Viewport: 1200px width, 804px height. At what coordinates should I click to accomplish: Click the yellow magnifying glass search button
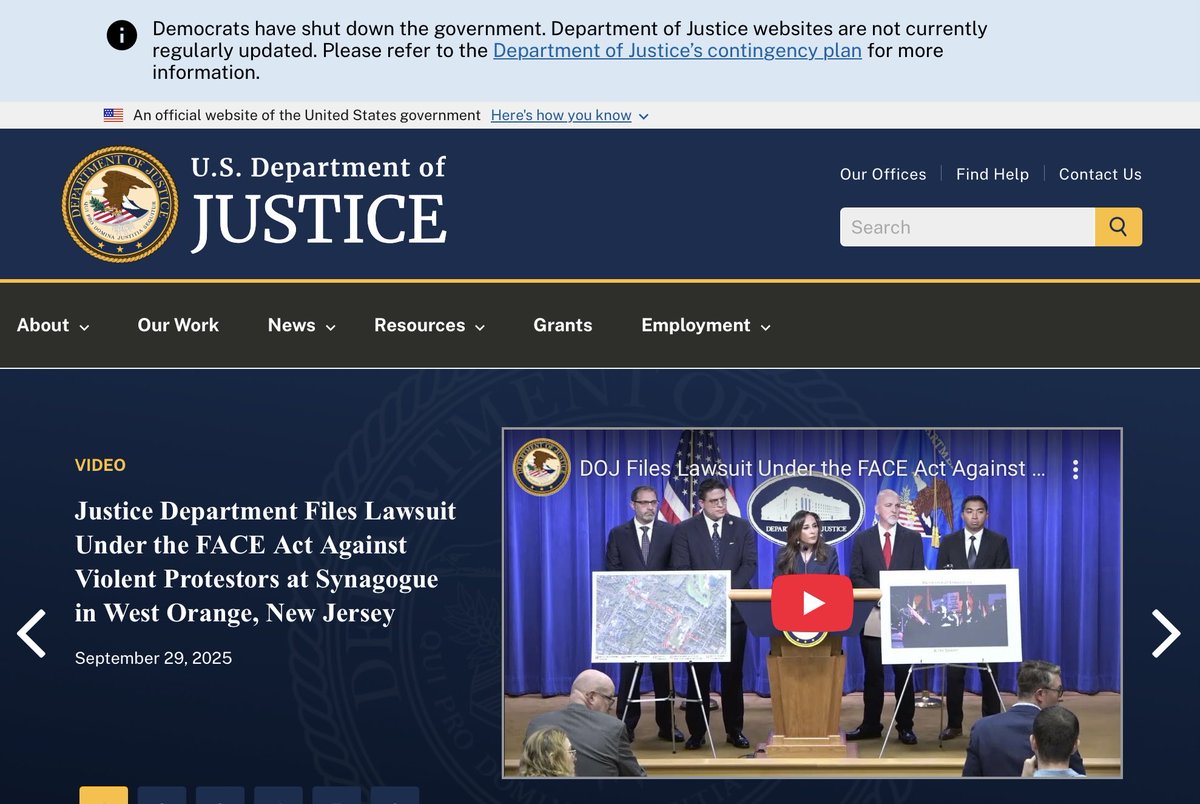pos(1118,227)
